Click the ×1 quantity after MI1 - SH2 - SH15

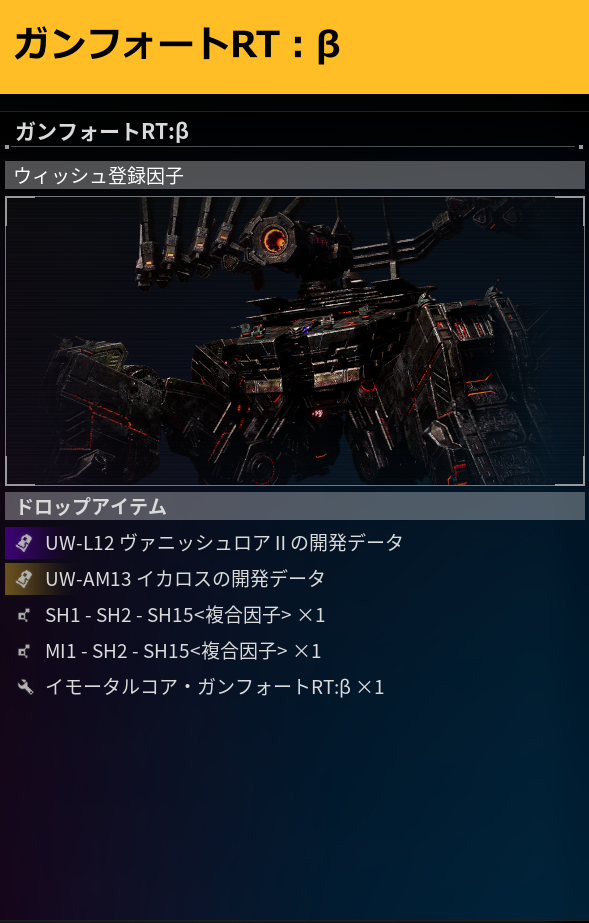[x=308, y=652]
